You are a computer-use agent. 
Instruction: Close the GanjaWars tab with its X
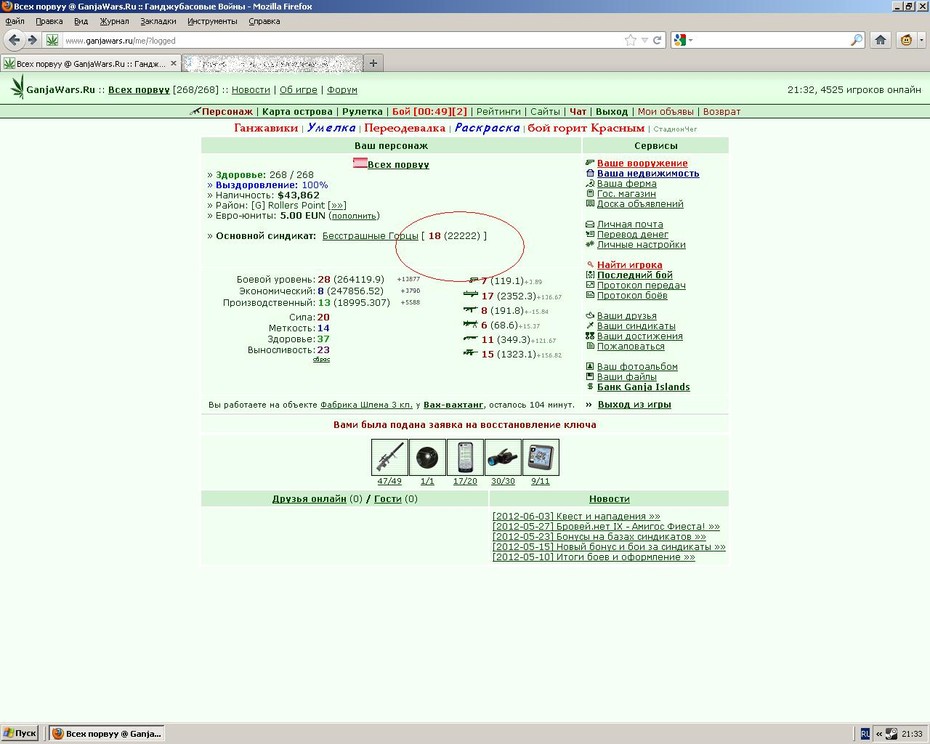click(173, 63)
